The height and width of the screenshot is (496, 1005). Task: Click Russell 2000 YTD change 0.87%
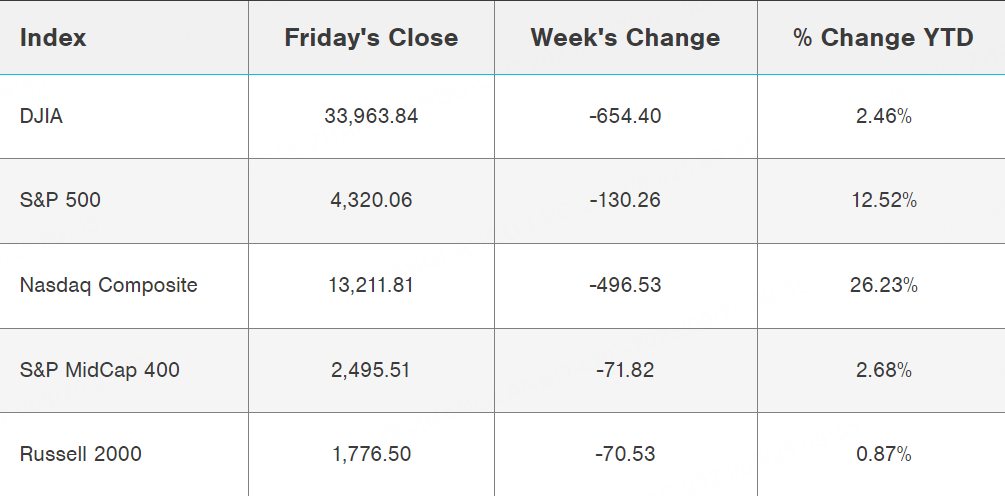(x=883, y=454)
